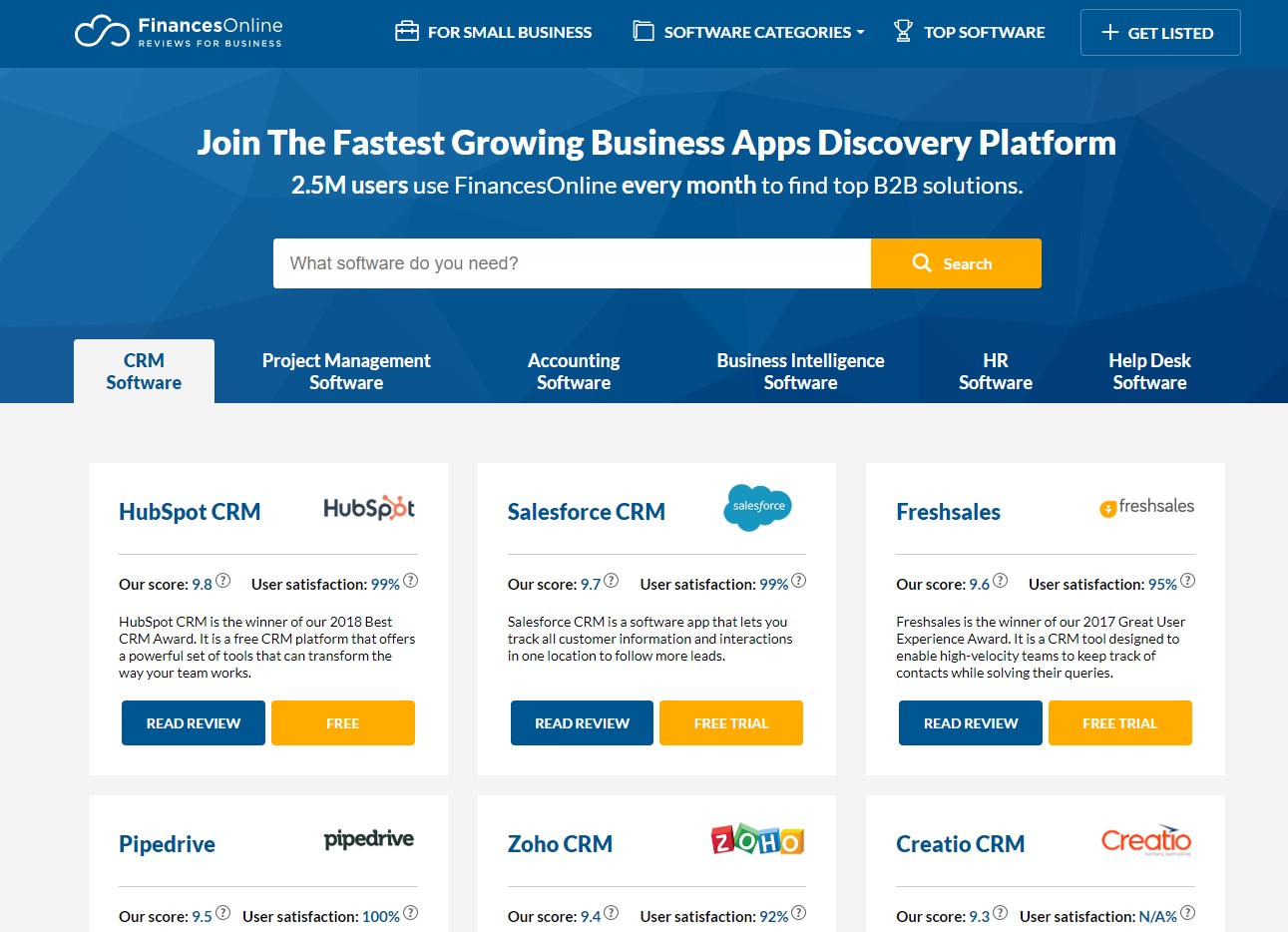Switch to HR Software tab
This screenshot has width=1288, height=932.
[x=996, y=371]
